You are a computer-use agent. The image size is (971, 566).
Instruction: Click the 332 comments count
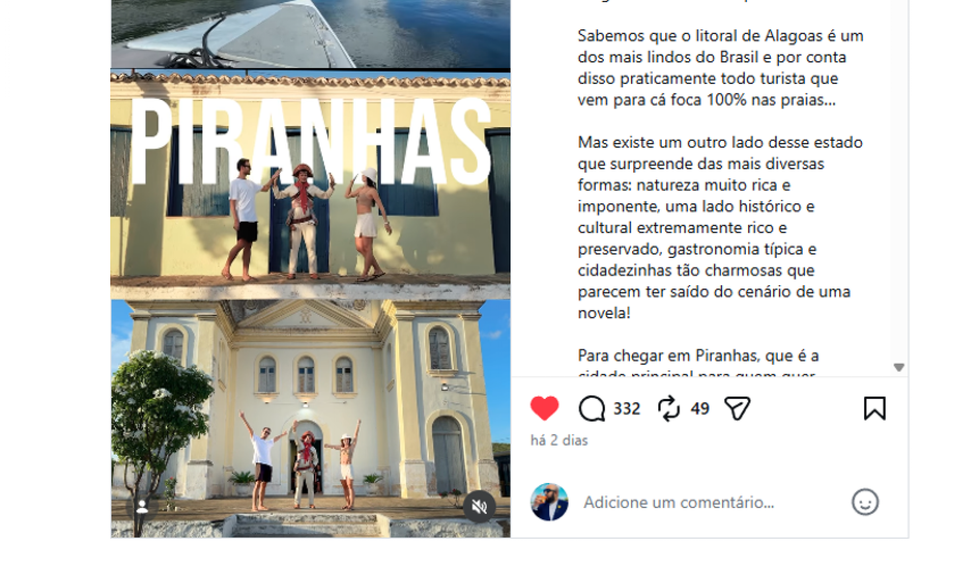[627, 409]
